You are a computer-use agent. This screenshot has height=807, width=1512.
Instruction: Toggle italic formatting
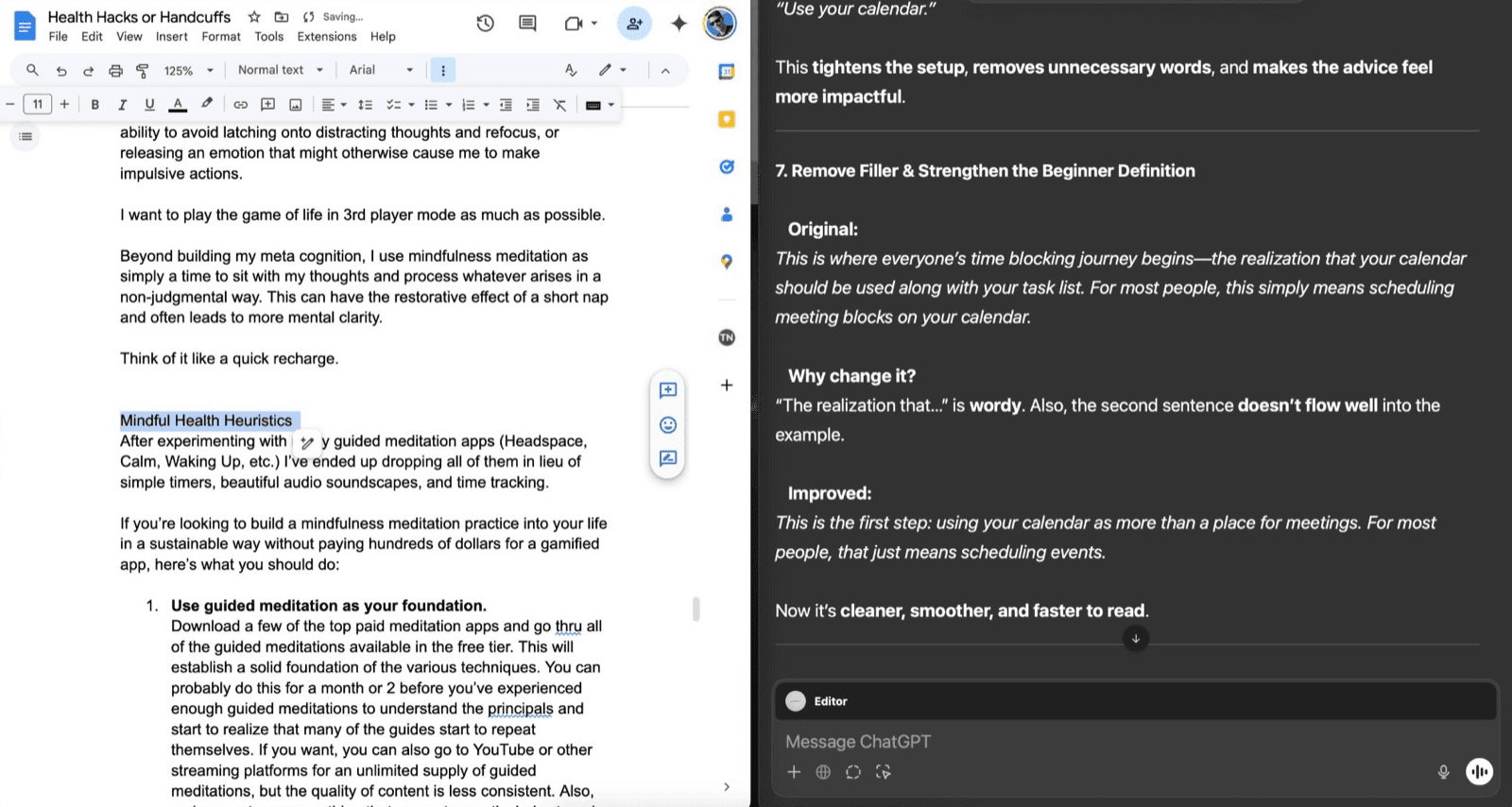pos(122,105)
